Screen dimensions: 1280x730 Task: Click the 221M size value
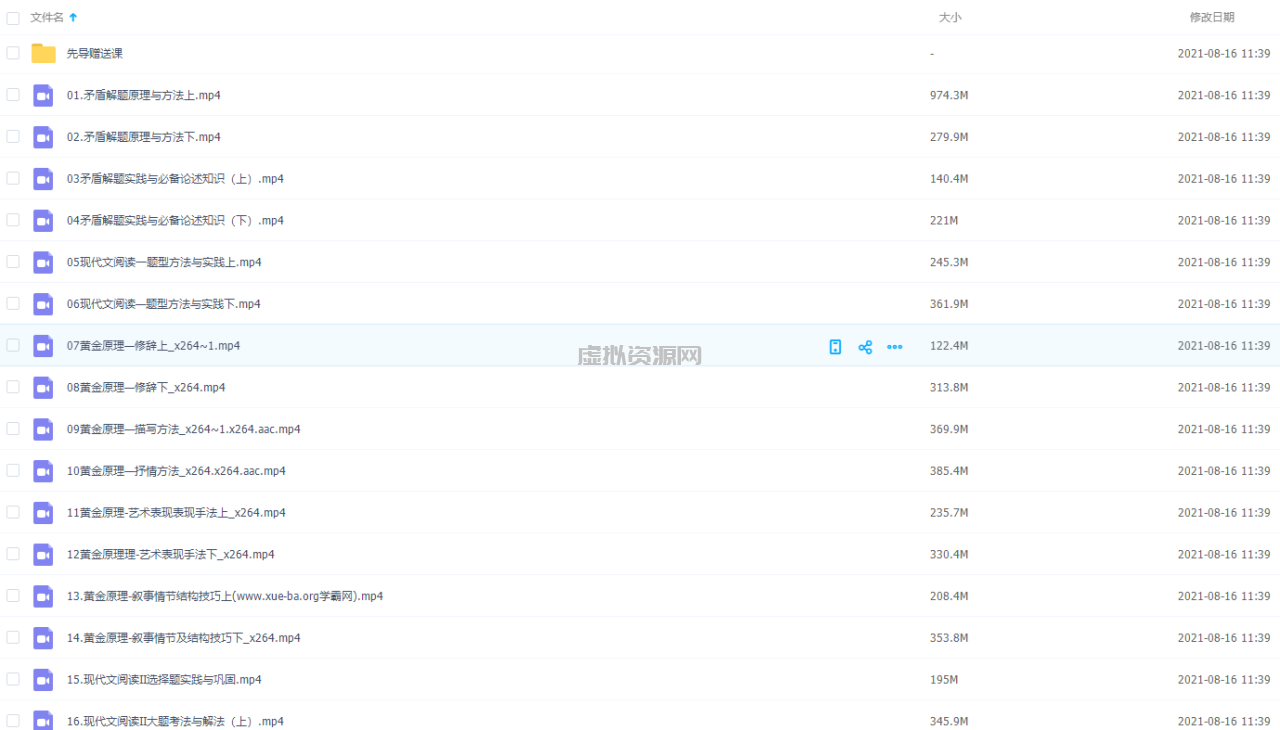[x=944, y=220]
